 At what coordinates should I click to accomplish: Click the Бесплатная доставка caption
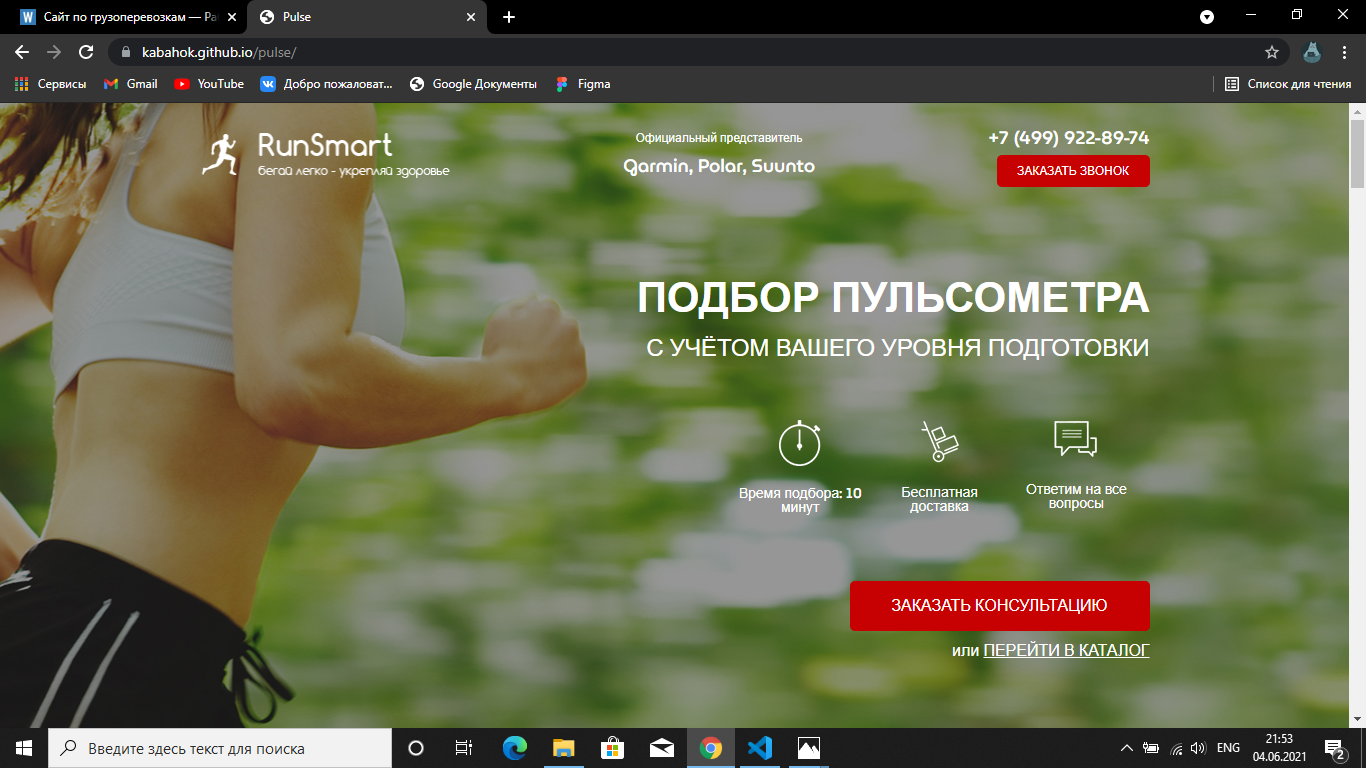939,499
